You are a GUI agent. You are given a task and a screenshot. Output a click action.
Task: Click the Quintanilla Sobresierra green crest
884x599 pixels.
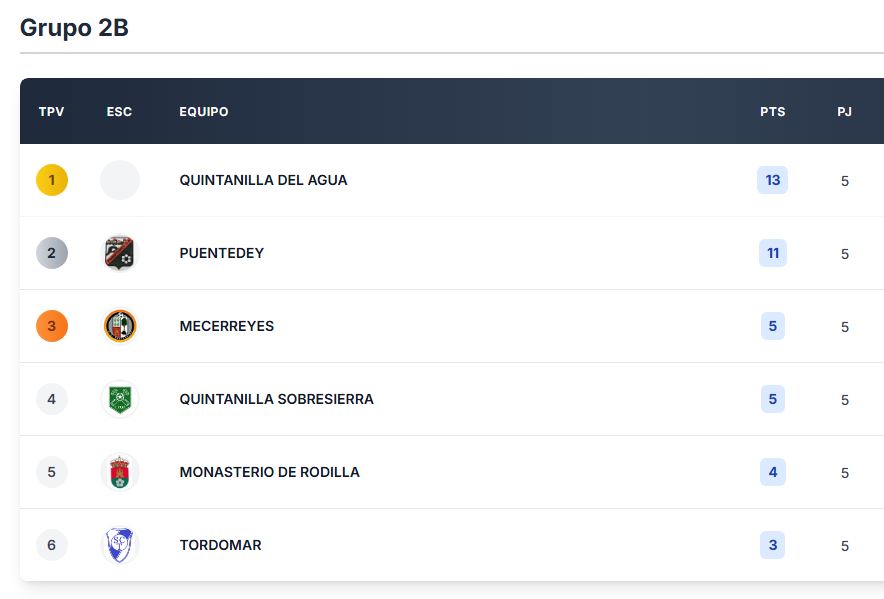click(x=120, y=399)
